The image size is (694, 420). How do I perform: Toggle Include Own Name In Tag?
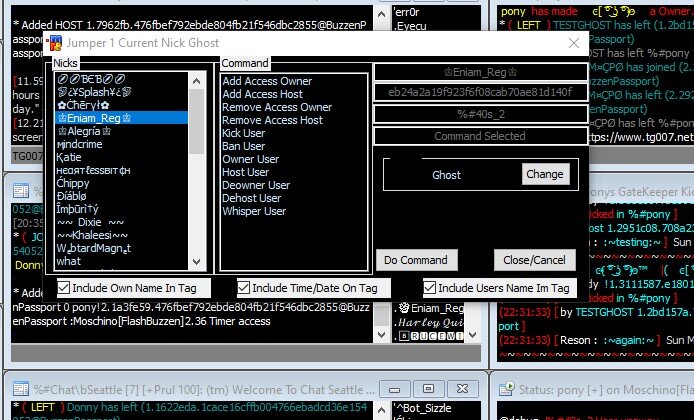64,287
